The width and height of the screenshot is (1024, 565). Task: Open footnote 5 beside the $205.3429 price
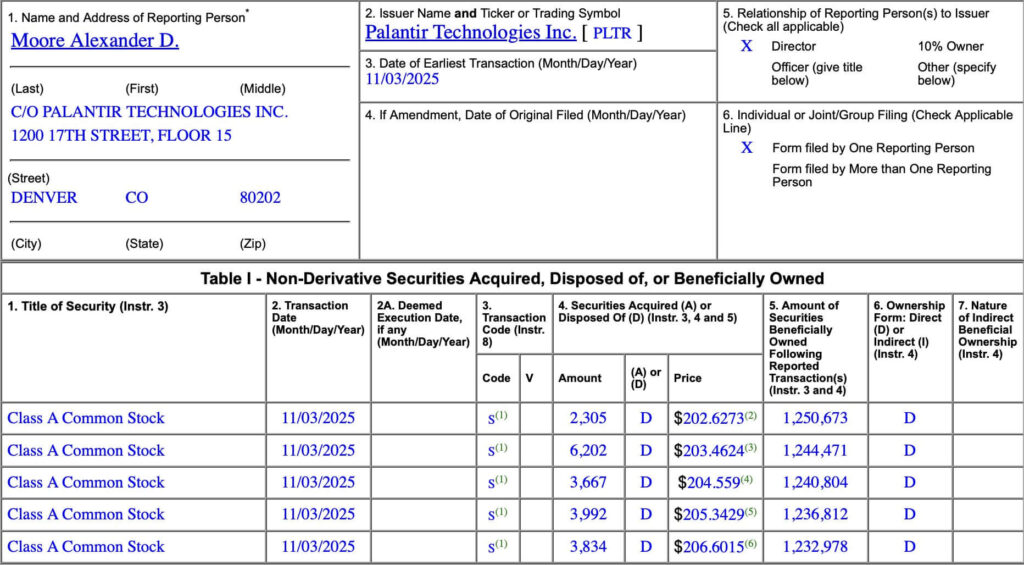tap(751, 511)
